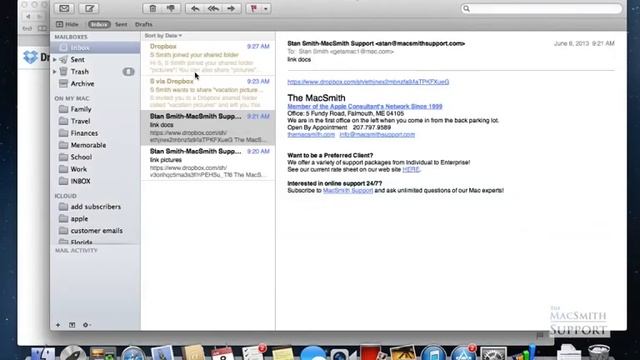Open the flag color dropdown arrow
Viewport: 640px width, 360px height.
(266, 8)
